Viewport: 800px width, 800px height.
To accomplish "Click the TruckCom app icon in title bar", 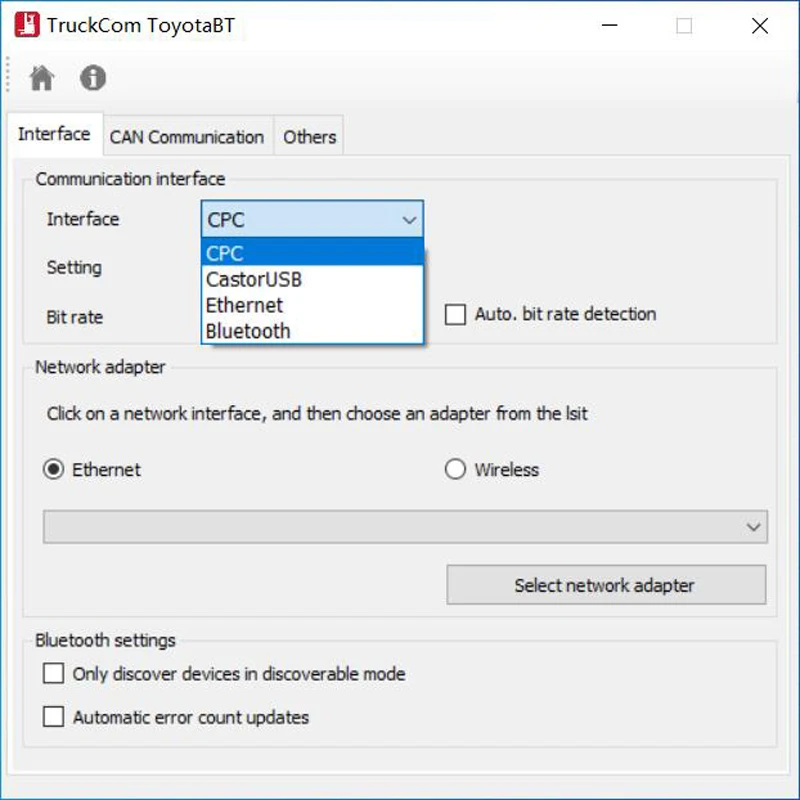I will pyautogui.click(x=27, y=26).
